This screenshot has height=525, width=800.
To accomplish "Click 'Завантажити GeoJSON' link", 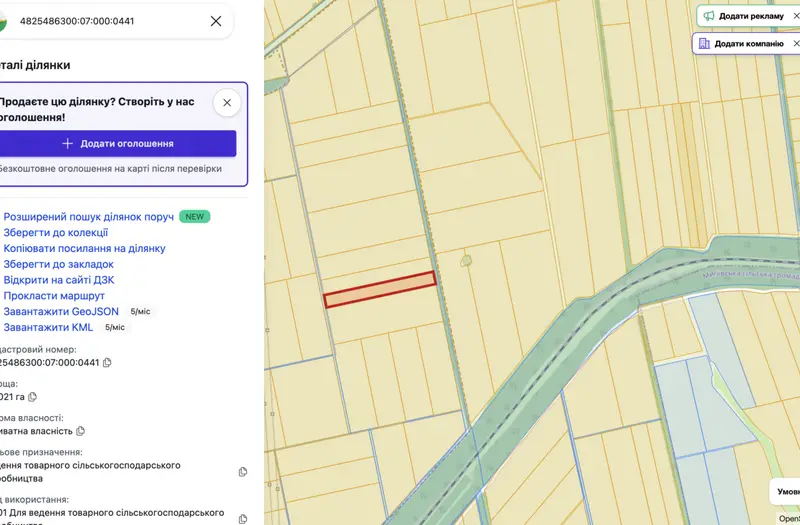I will (61, 312).
